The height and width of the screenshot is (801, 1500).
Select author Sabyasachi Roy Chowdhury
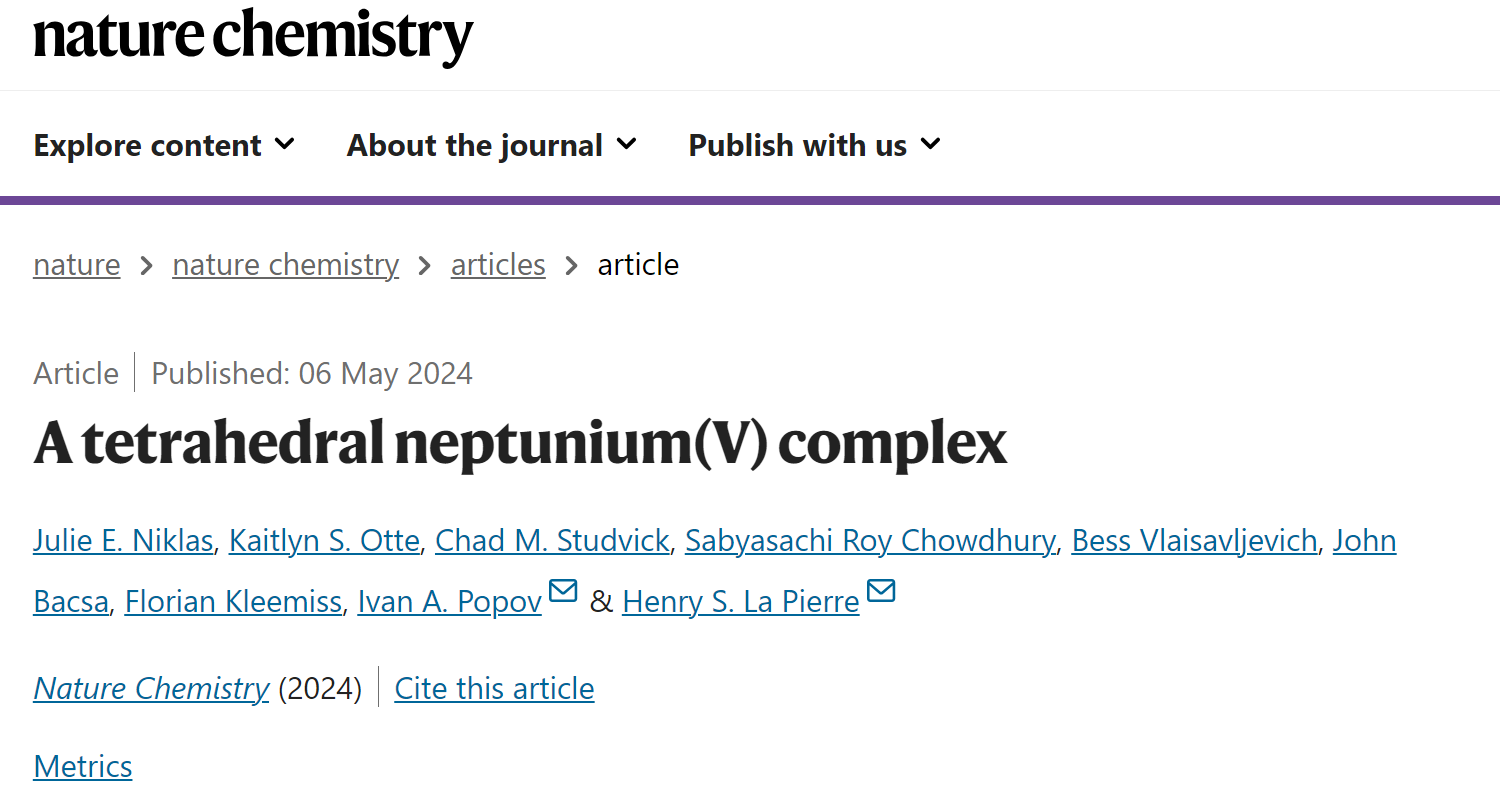870,541
